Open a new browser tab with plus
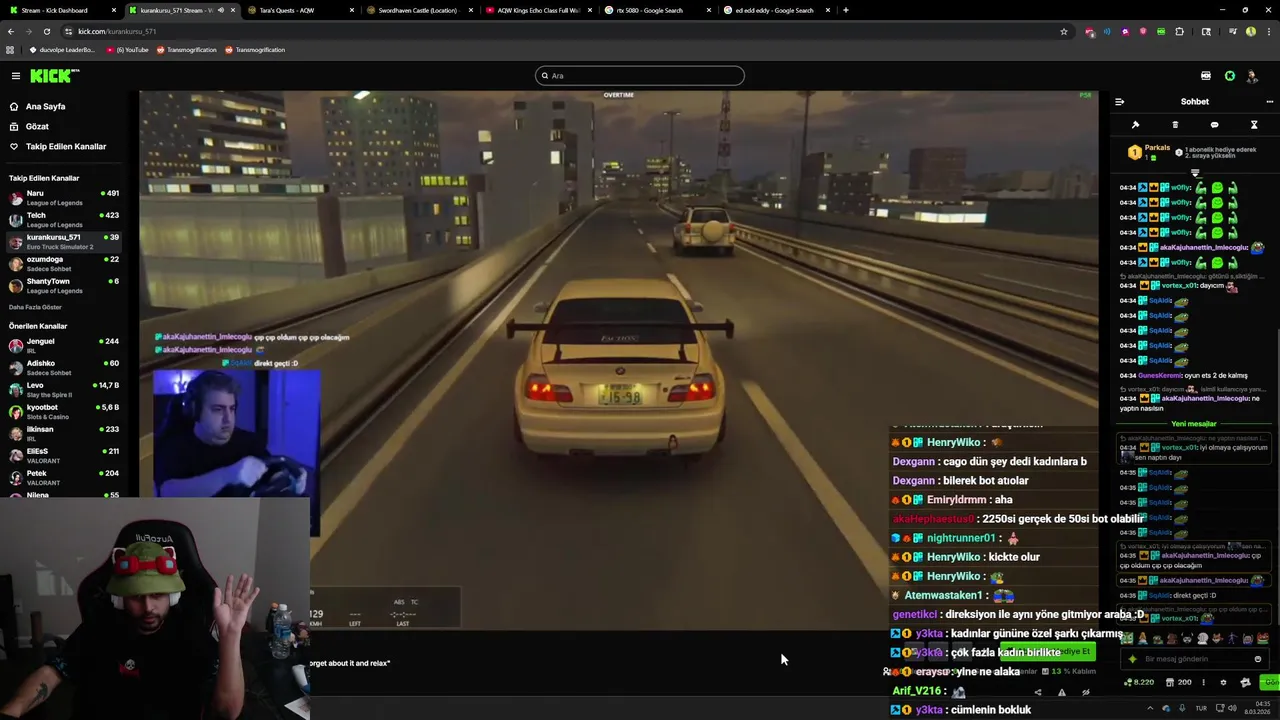This screenshot has height=720, width=1280. [846, 10]
